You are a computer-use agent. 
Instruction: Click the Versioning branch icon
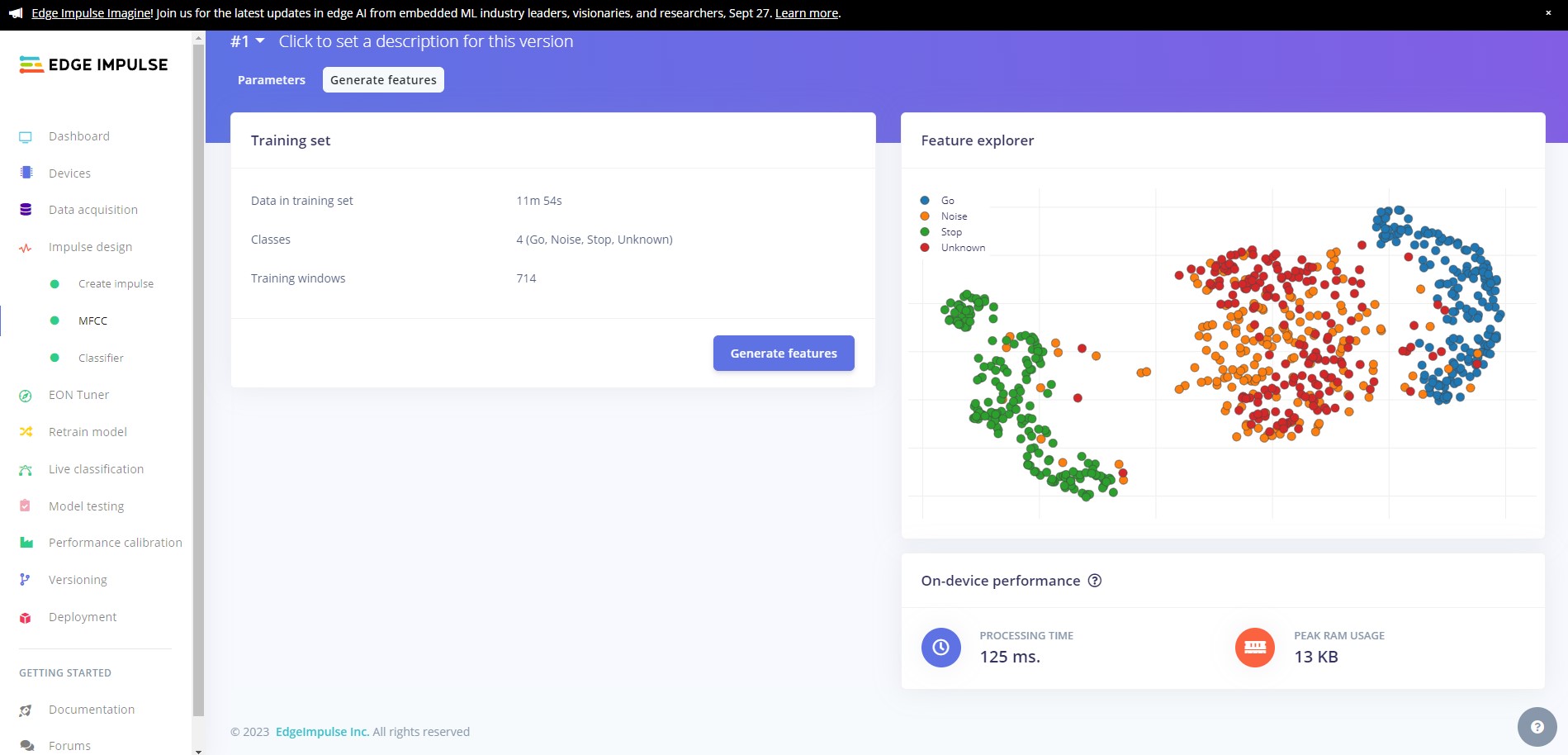[x=25, y=580]
